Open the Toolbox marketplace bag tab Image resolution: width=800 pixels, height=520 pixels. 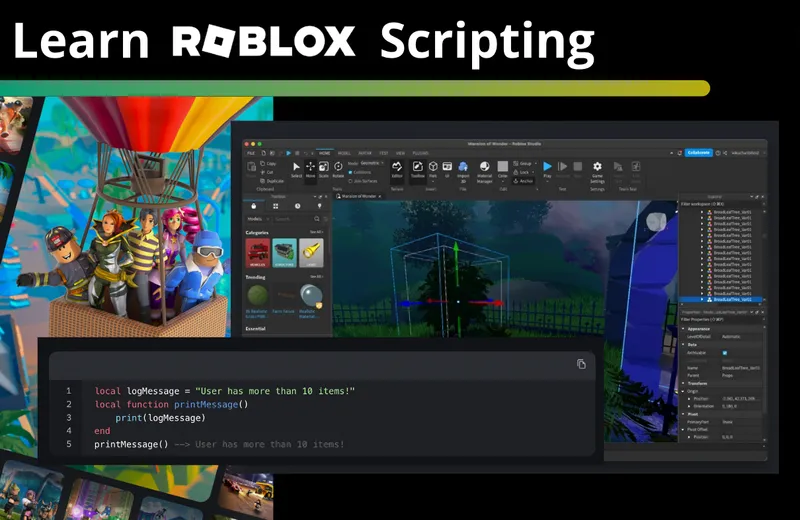(x=254, y=206)
